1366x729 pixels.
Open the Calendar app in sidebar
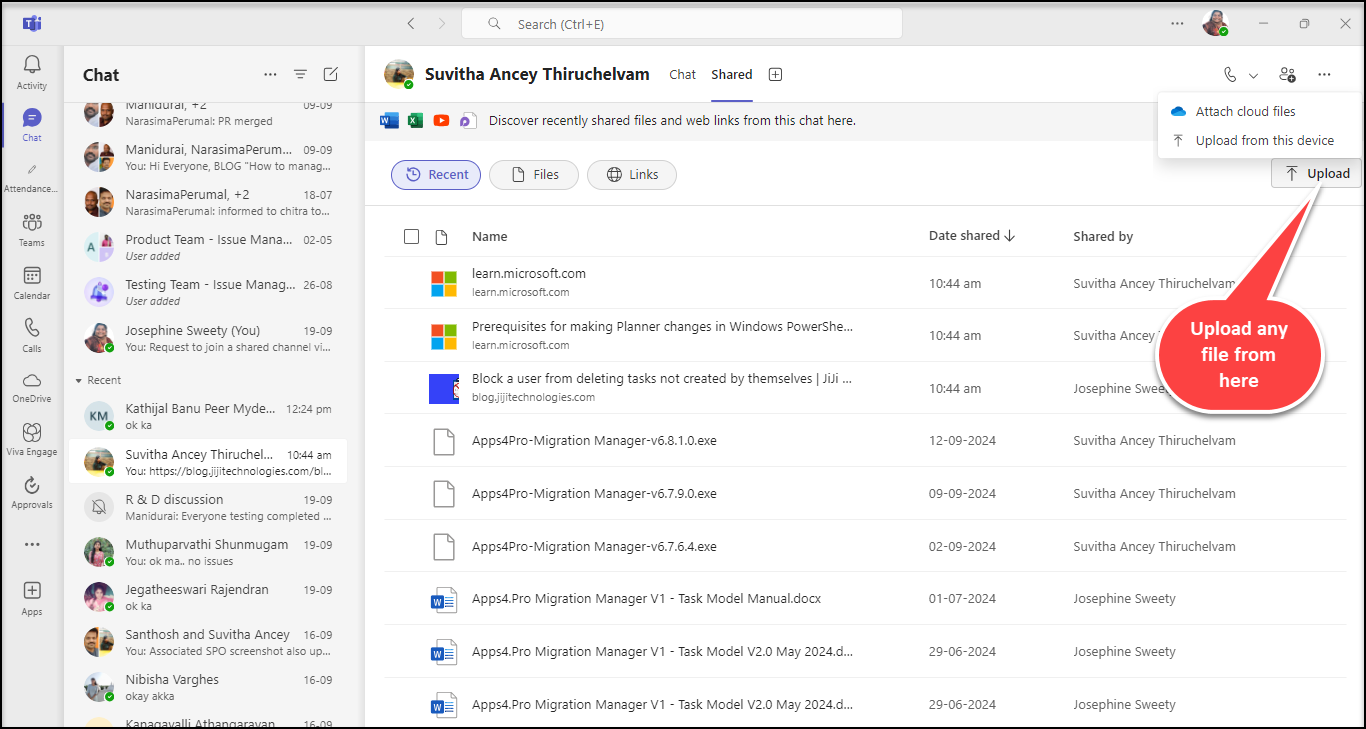[32, 282]
